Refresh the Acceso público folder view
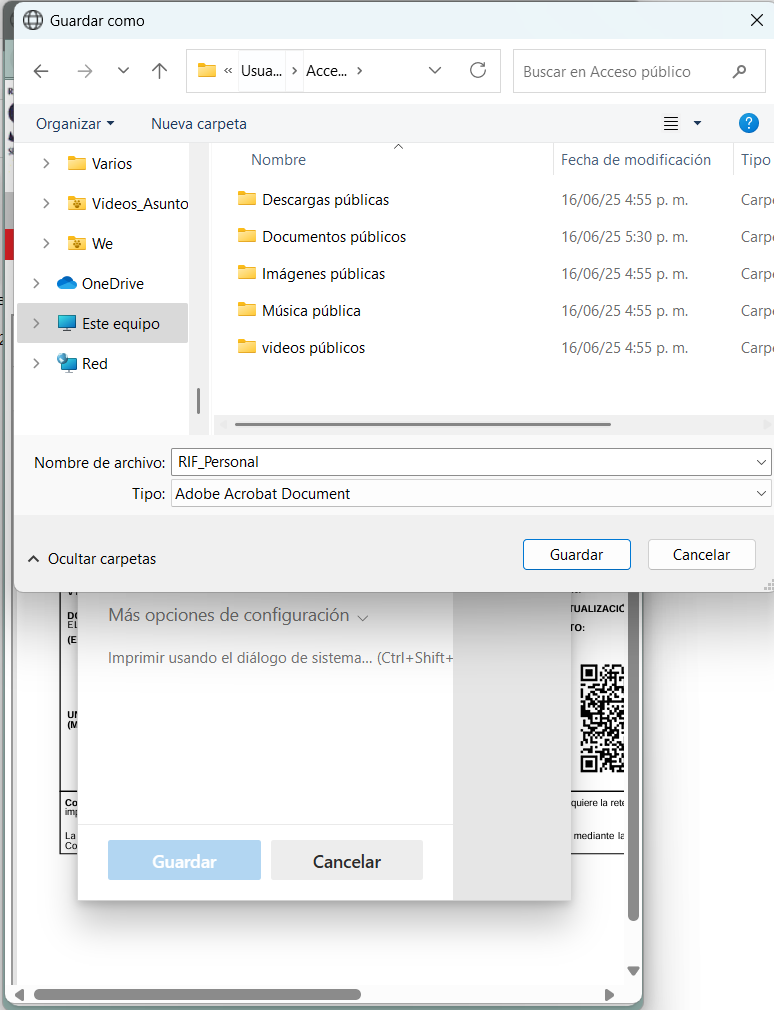Screen dimensions: 774x1010 coord(478,70)
